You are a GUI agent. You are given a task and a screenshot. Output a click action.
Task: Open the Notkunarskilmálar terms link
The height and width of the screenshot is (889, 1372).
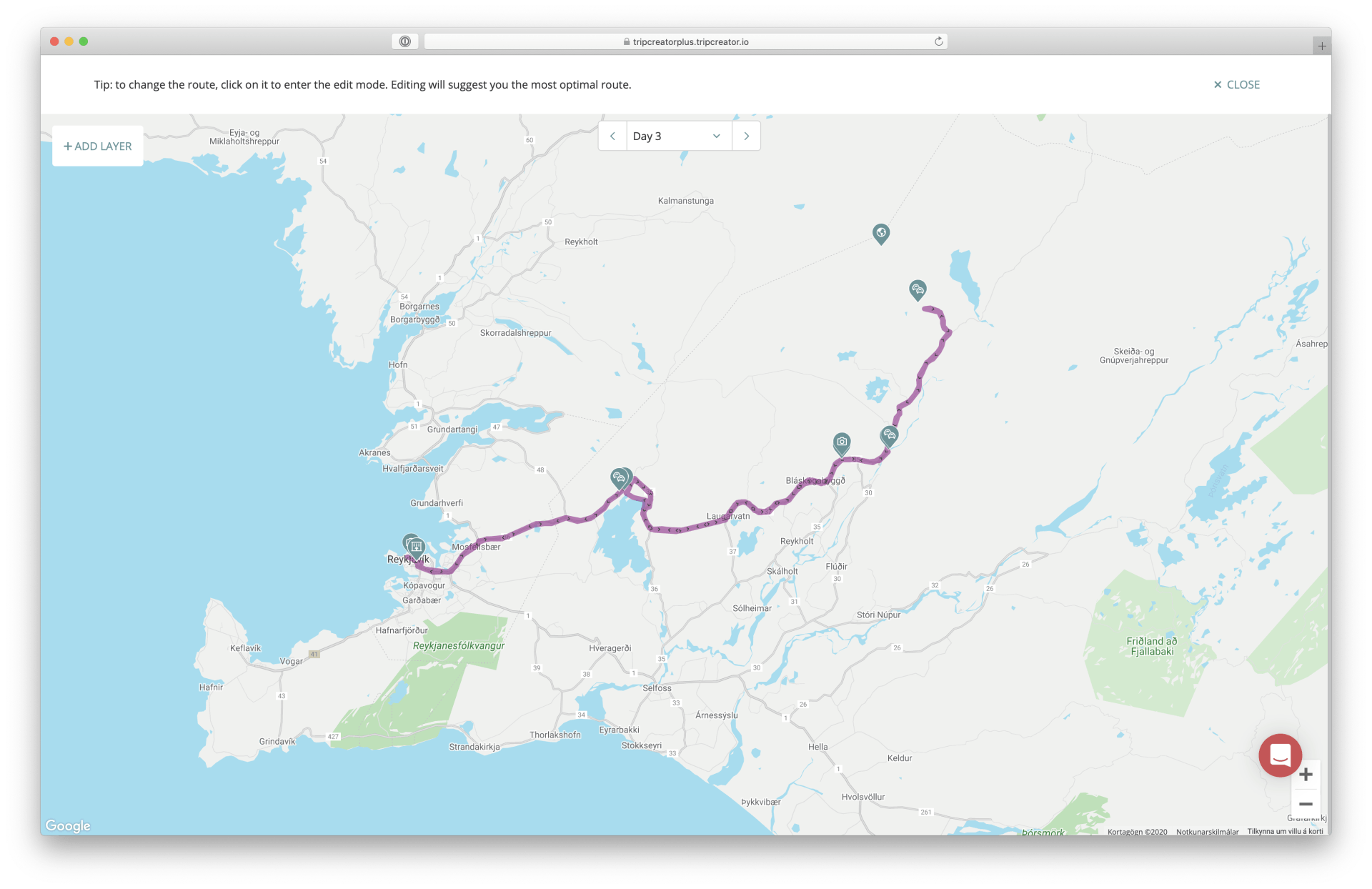1208,831
